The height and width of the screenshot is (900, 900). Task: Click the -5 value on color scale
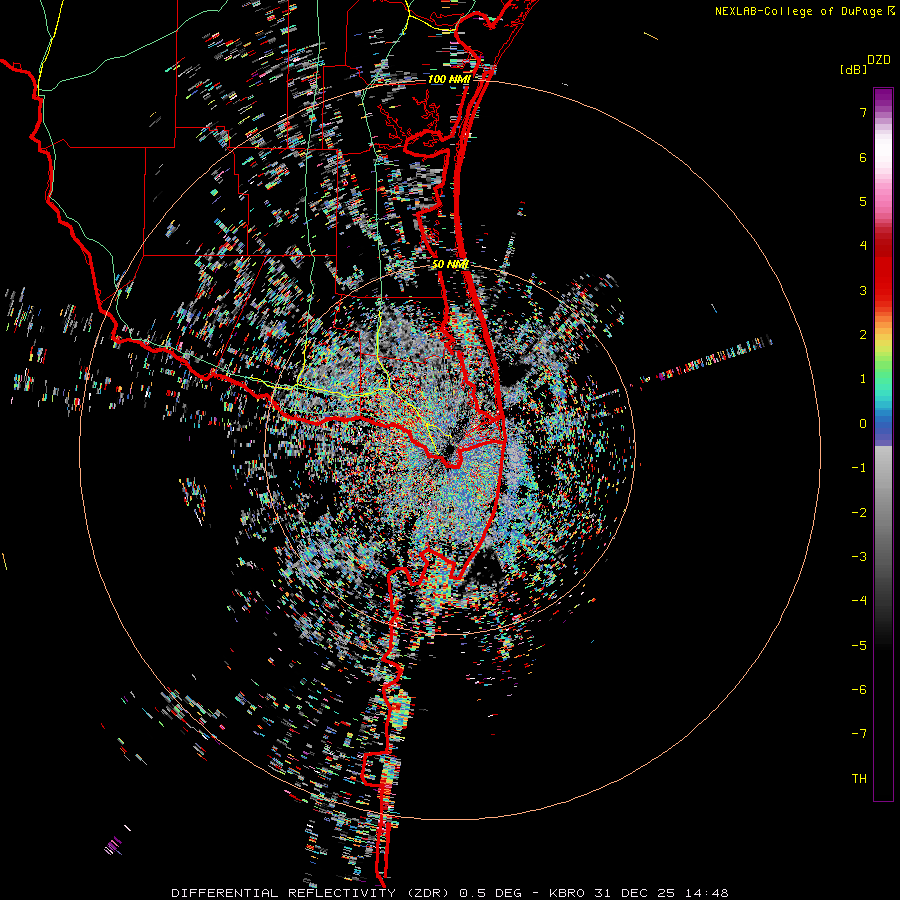(859, 646)
